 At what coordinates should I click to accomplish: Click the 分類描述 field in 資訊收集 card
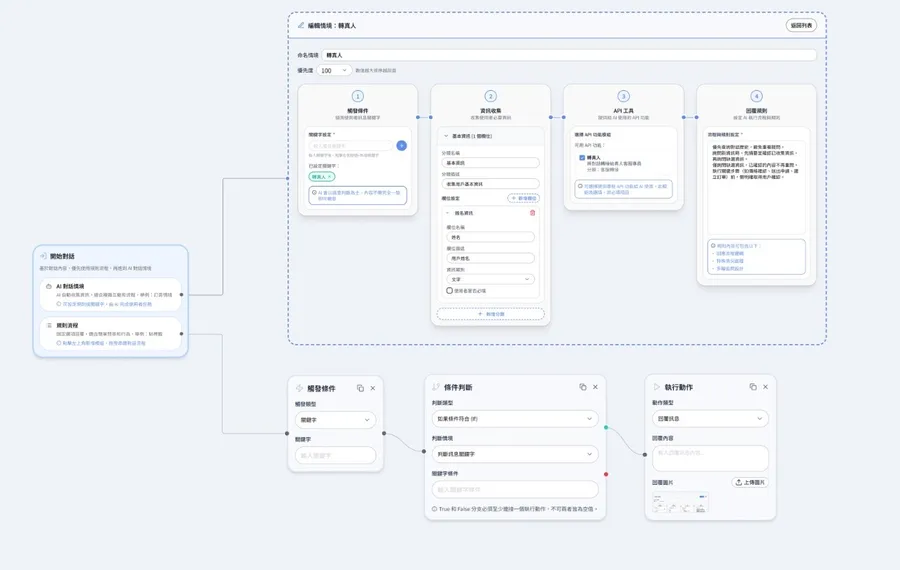click(x=490, y=184)
